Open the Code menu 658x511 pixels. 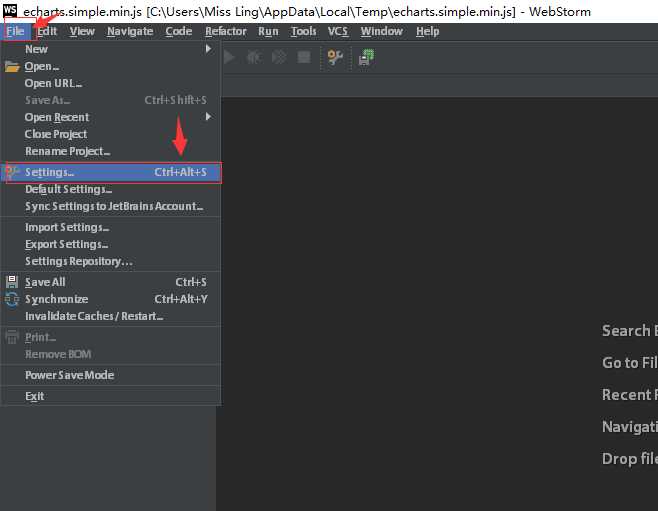tap(179, 31)
